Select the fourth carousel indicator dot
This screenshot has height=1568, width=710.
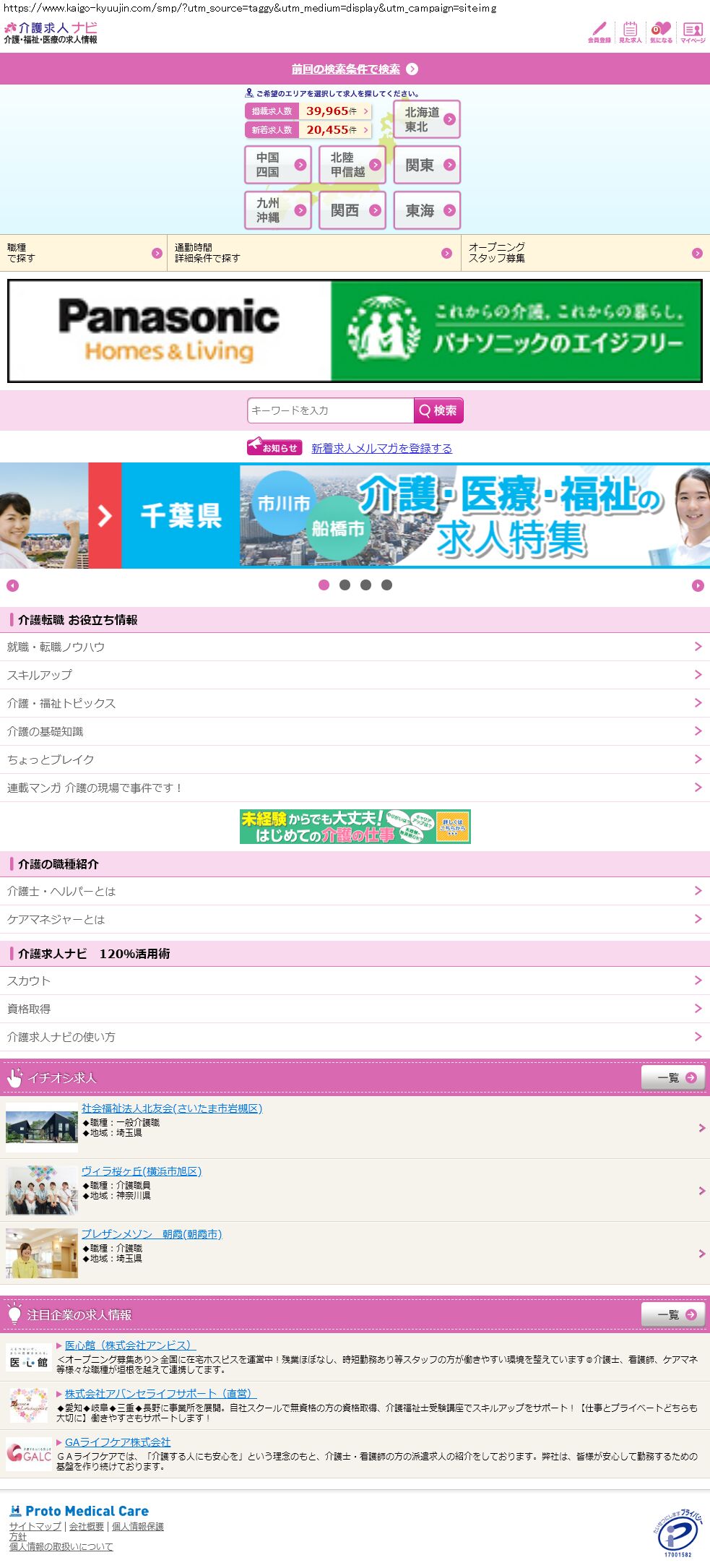(387, 585)
